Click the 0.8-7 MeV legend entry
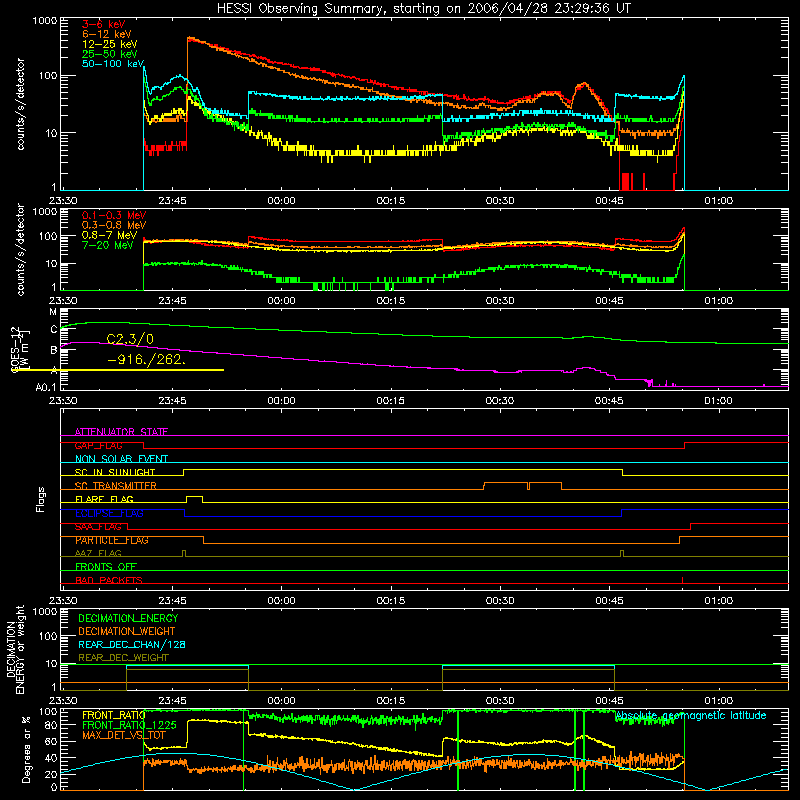The width and height of the screenshot is (800, 800). click(x=110, y=235)
